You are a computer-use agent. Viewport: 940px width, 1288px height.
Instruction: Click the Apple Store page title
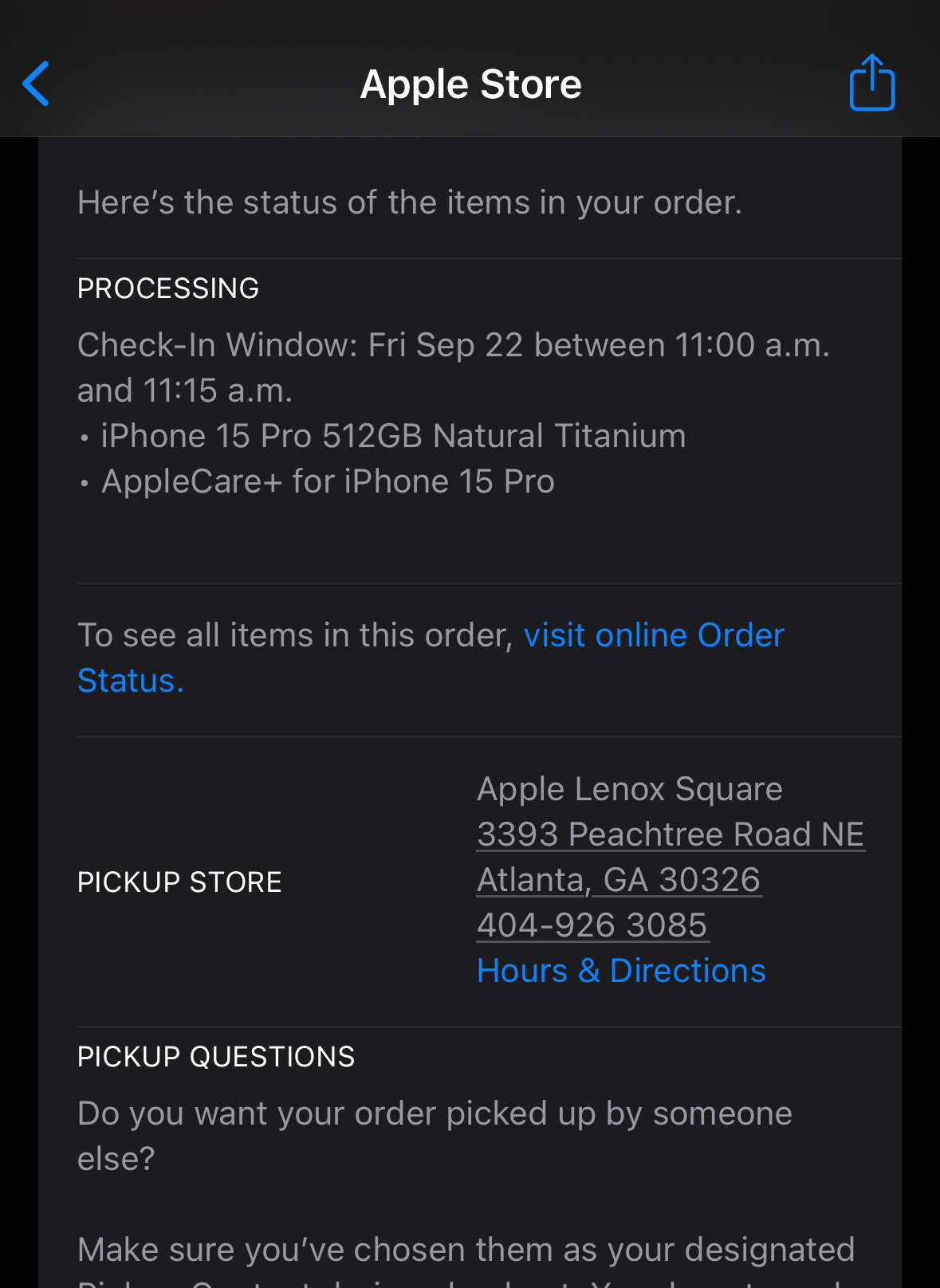point(470,84)
